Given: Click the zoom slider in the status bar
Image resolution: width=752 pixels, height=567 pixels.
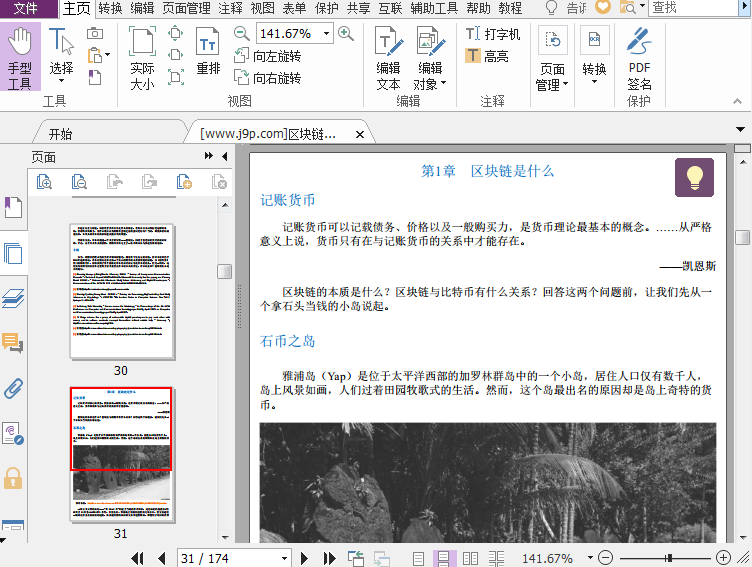Looking at the screenshot, I should (x=668, y=558).
